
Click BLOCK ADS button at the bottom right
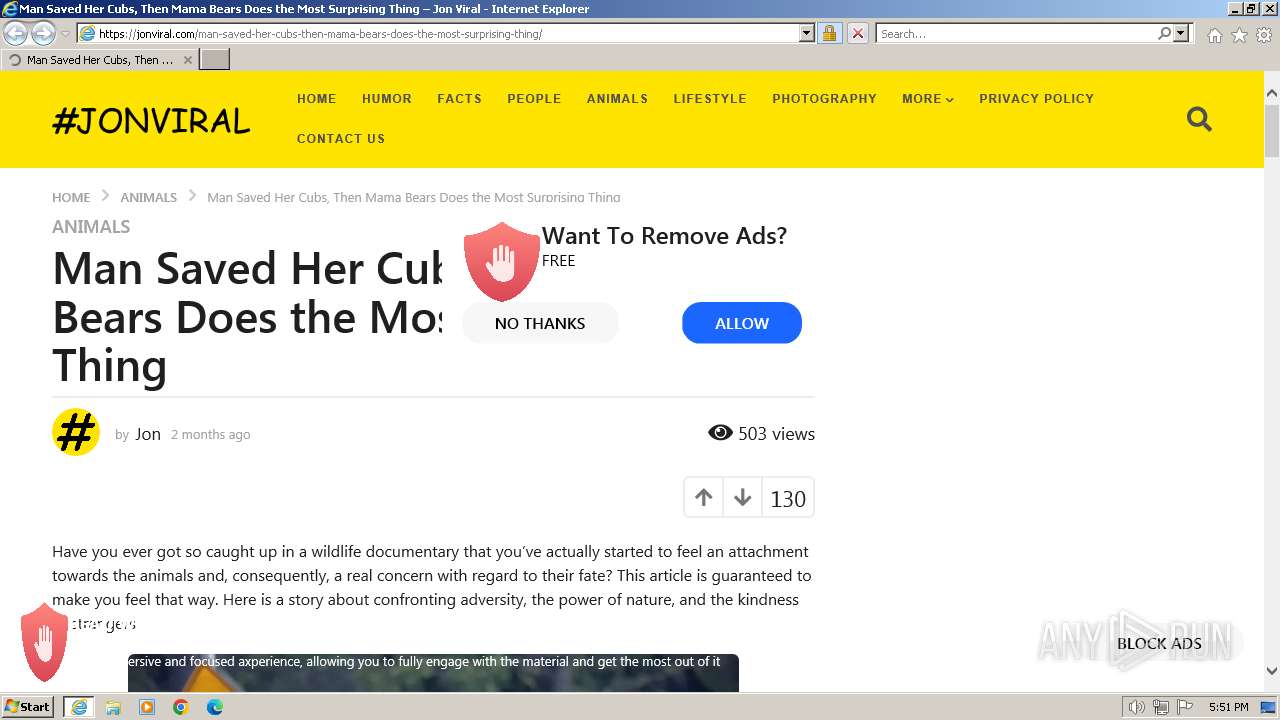coord(1159,644)
